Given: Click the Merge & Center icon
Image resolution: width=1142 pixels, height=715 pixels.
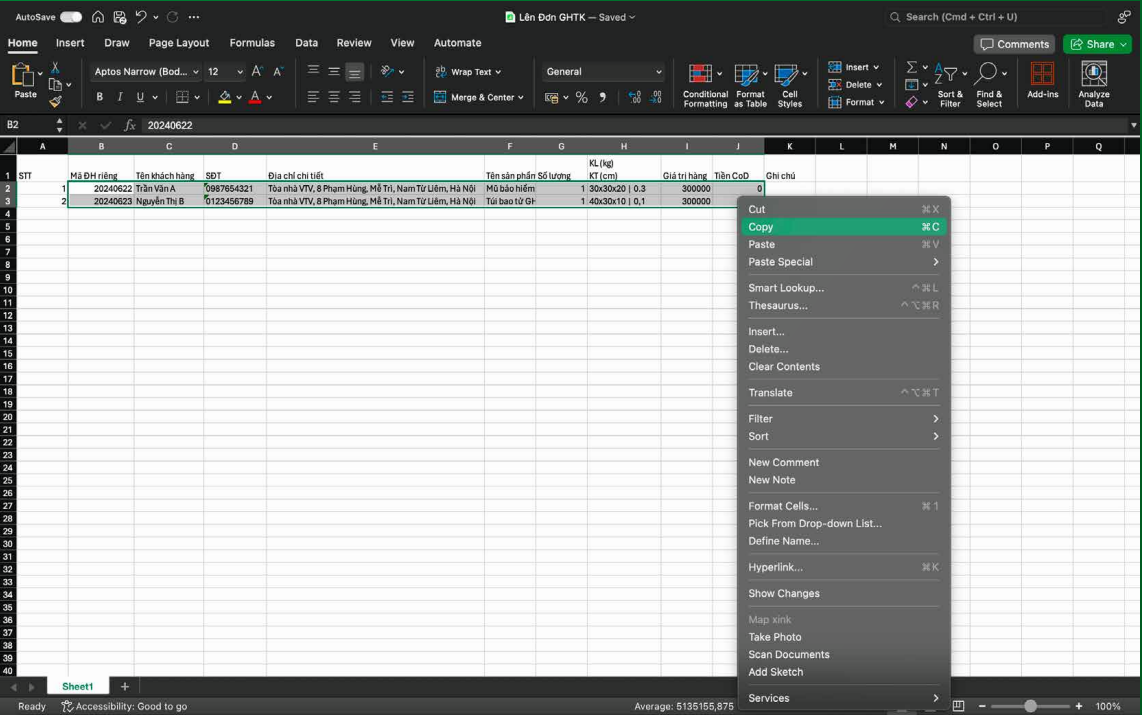Looking at the screenshot, I should 441,98.
